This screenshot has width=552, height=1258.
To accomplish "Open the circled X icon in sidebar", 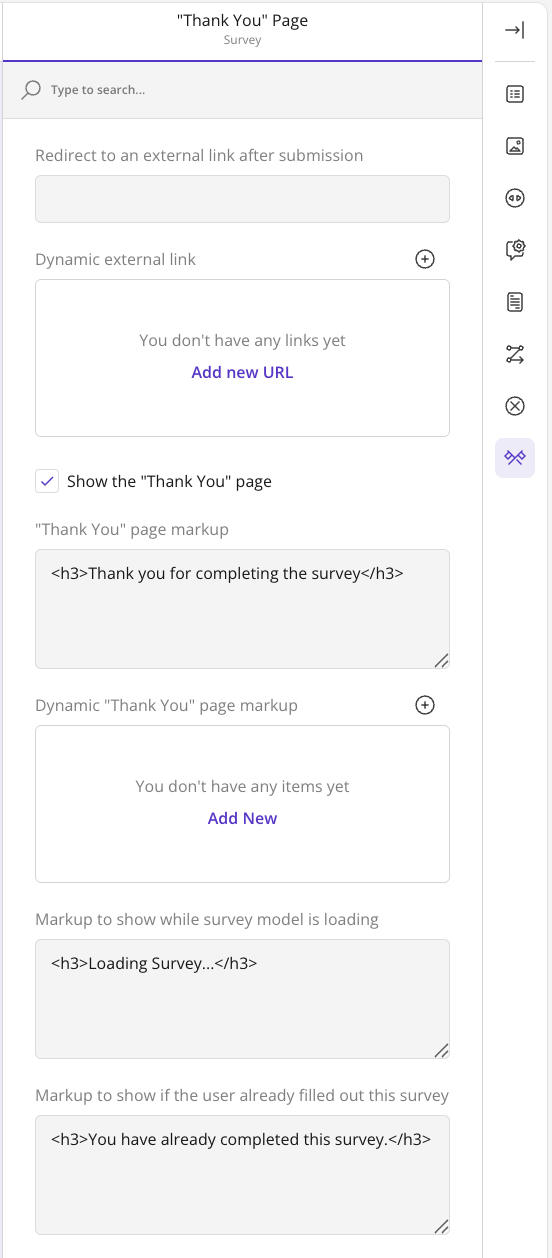I will pos(515,406).
